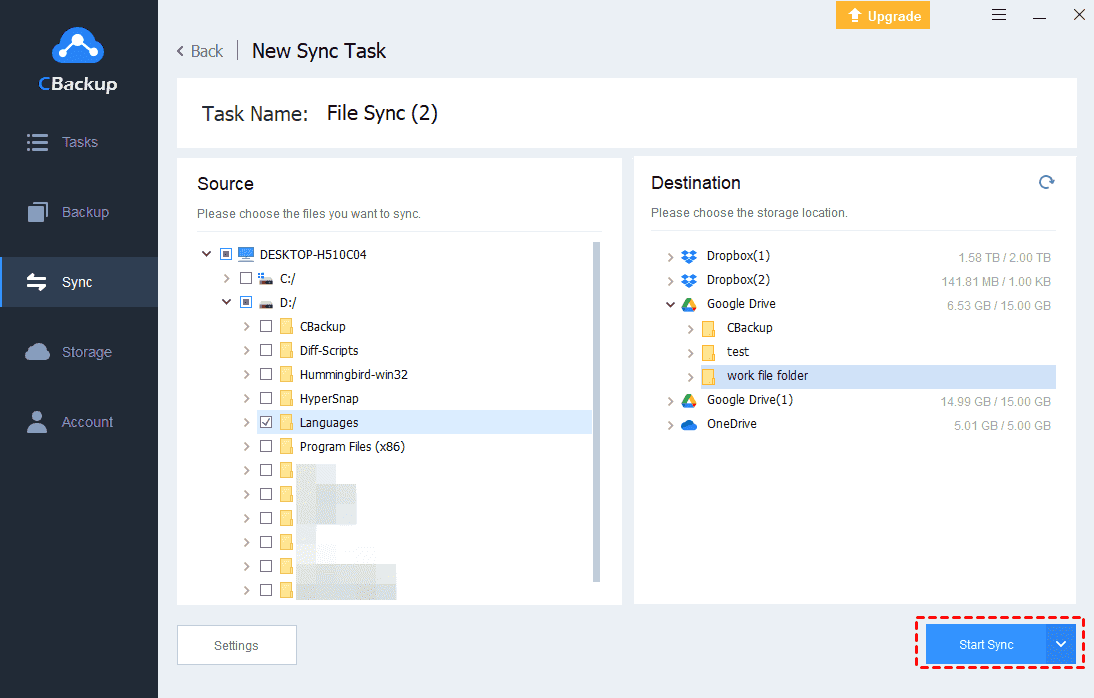Click the Settings button
This screenshot has height=698, width=1094.
(236, 644)
